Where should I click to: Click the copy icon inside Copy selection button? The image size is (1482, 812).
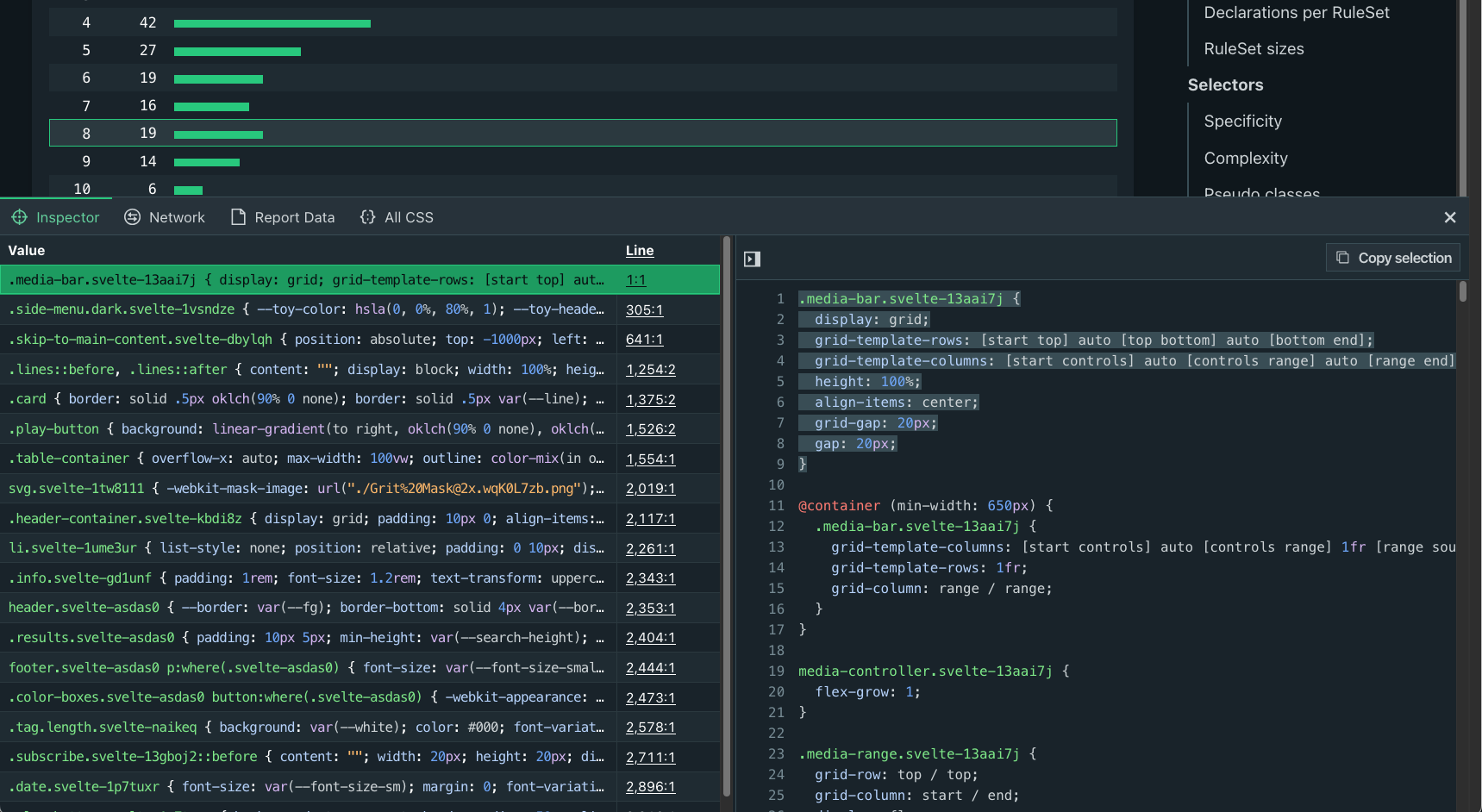1342,257
